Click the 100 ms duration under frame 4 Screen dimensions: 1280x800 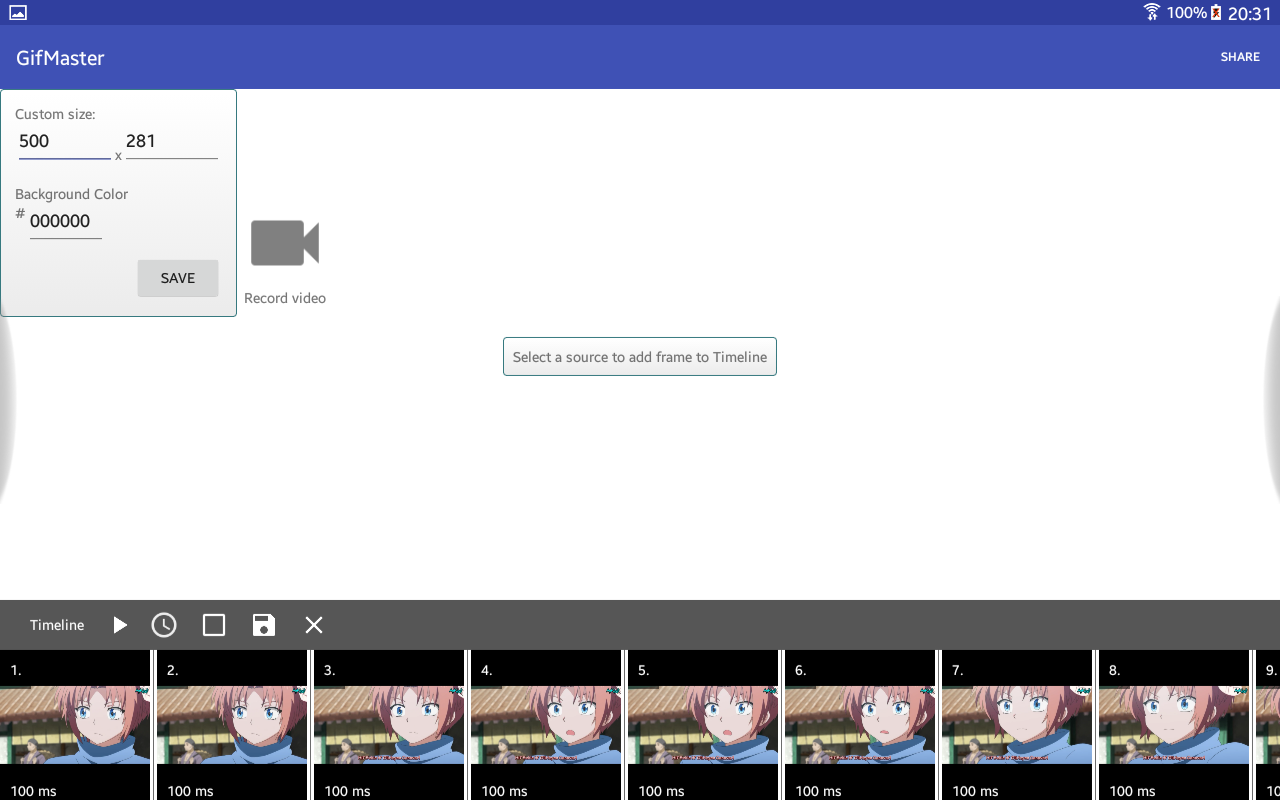505,791
